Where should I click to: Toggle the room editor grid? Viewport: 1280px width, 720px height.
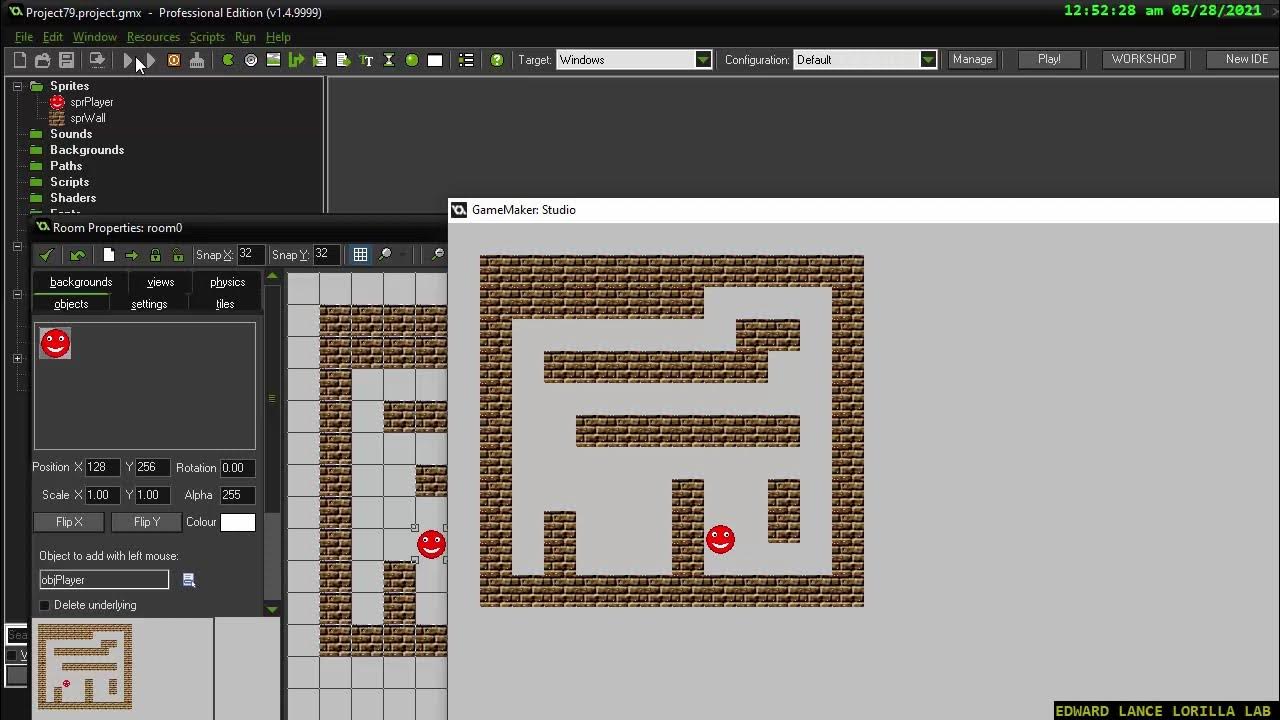(360, 255)
